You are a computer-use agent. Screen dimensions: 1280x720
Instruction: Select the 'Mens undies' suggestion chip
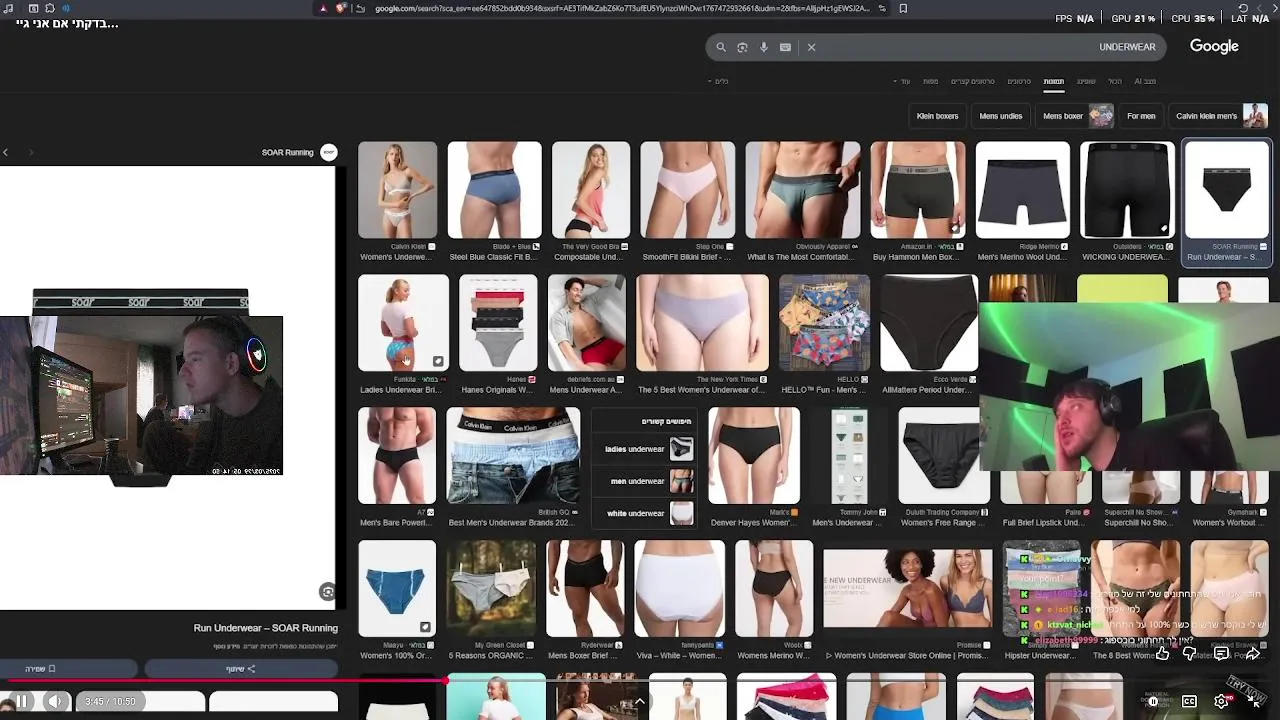[1001, 116]
